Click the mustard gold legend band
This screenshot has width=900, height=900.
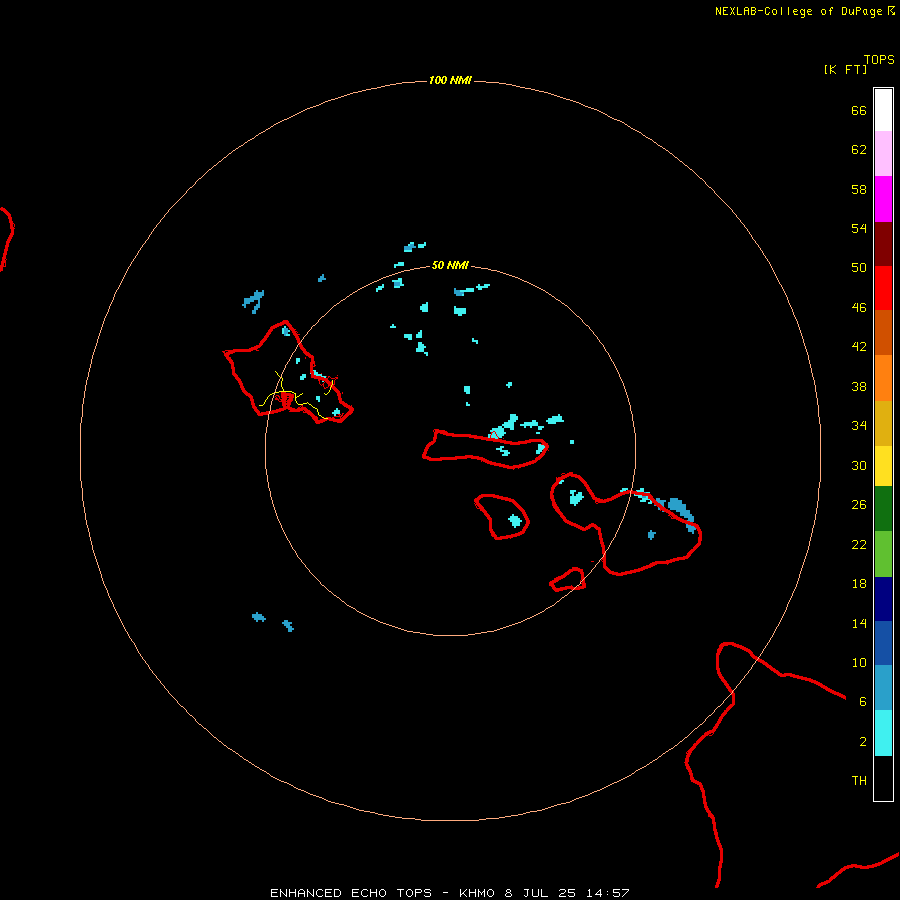click(x=883, y=423)
